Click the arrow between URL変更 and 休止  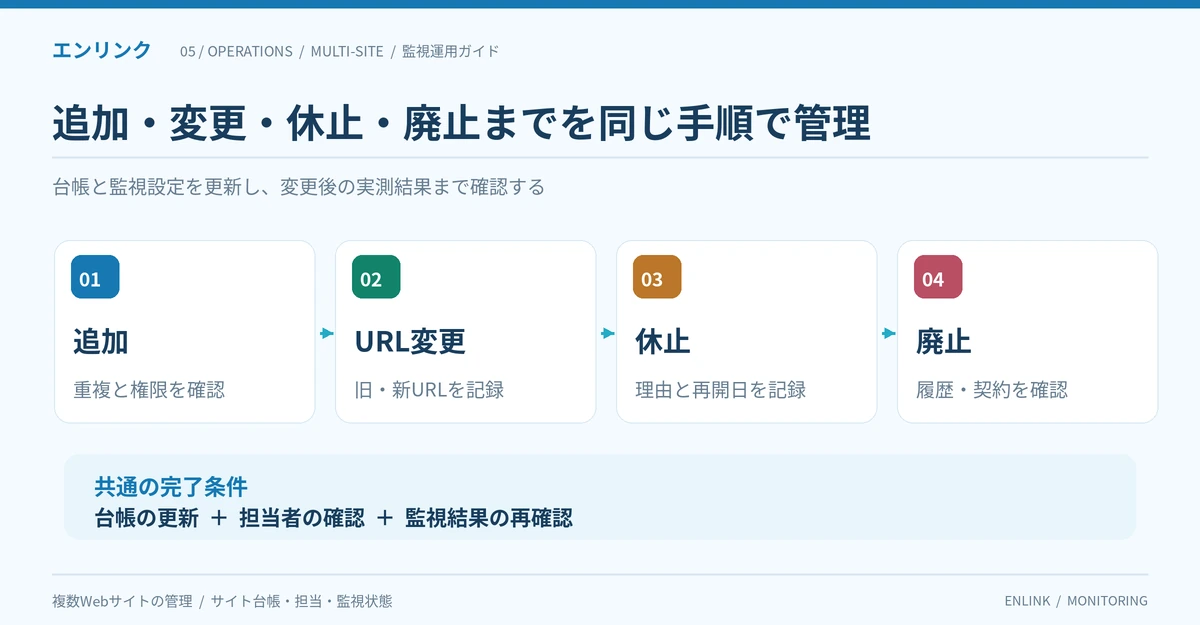607,334
